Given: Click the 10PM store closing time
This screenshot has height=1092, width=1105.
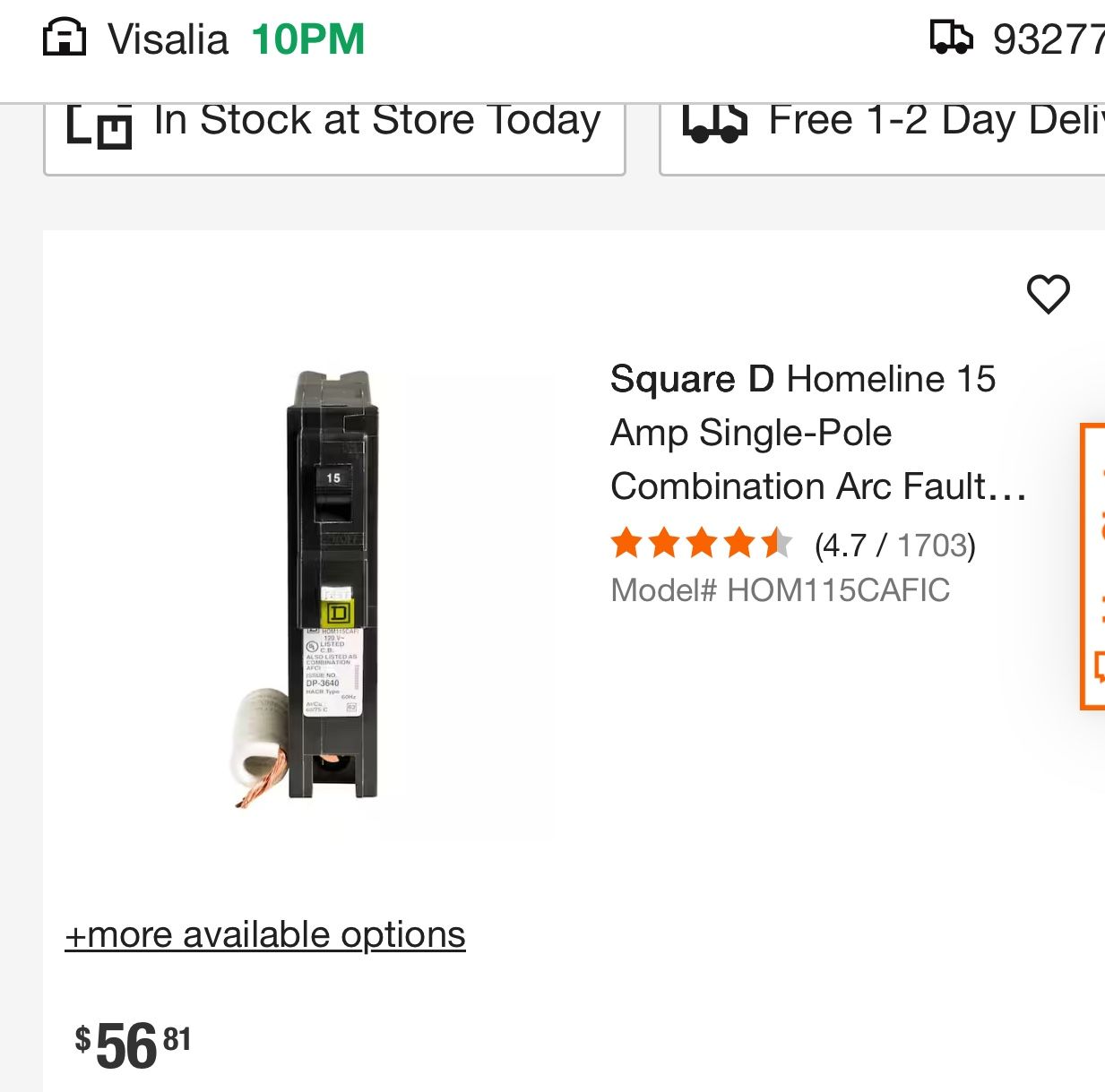Looking at the screenshot, I should pyautogui.click(x=307, y=39).
